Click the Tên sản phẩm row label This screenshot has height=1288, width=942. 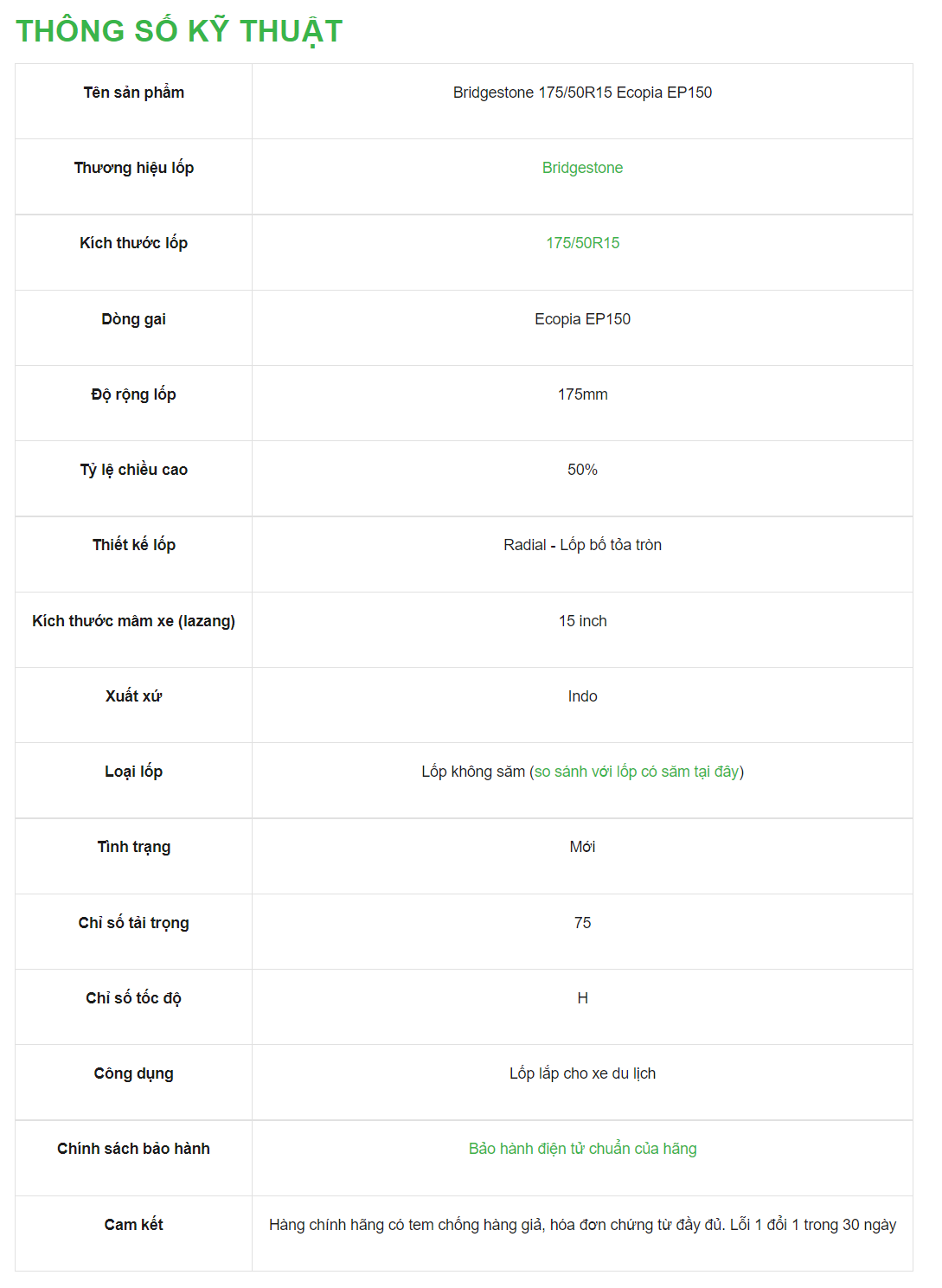(133, 93)
